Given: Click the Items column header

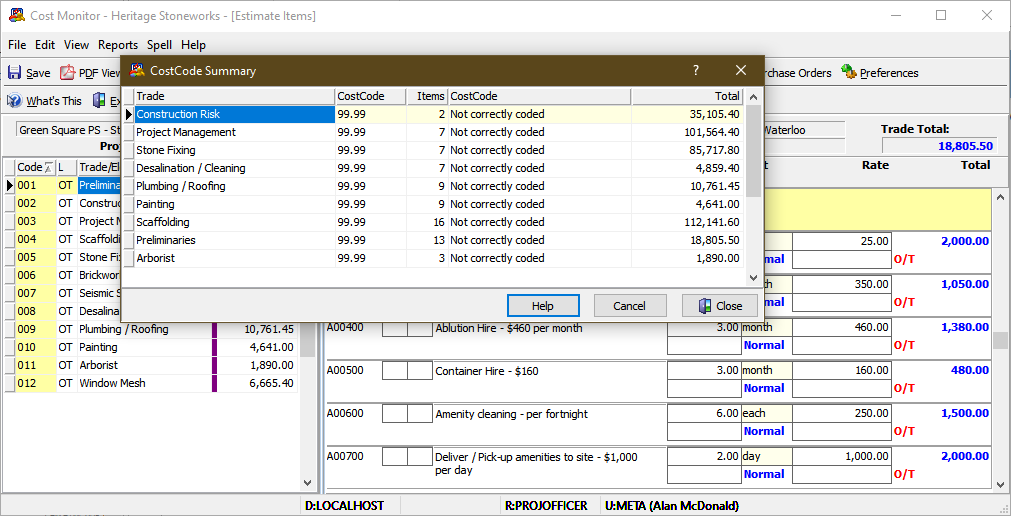Looking at the screenshot, I should [x=427, y=96].
